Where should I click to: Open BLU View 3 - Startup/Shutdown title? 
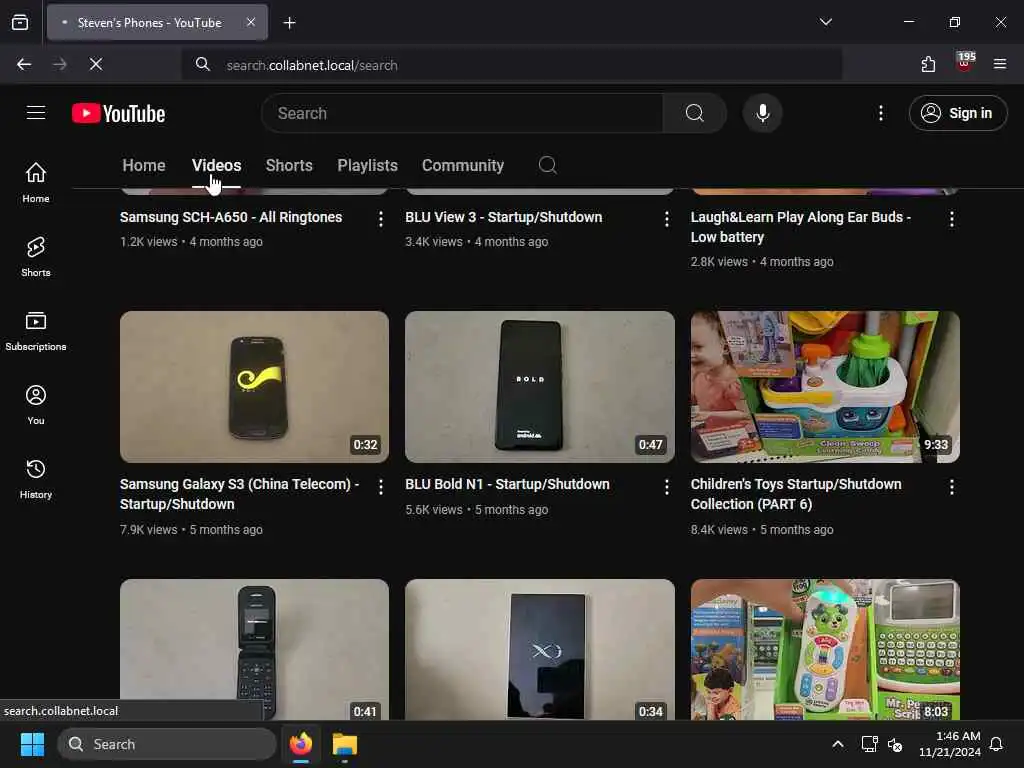tap(504, 217)
